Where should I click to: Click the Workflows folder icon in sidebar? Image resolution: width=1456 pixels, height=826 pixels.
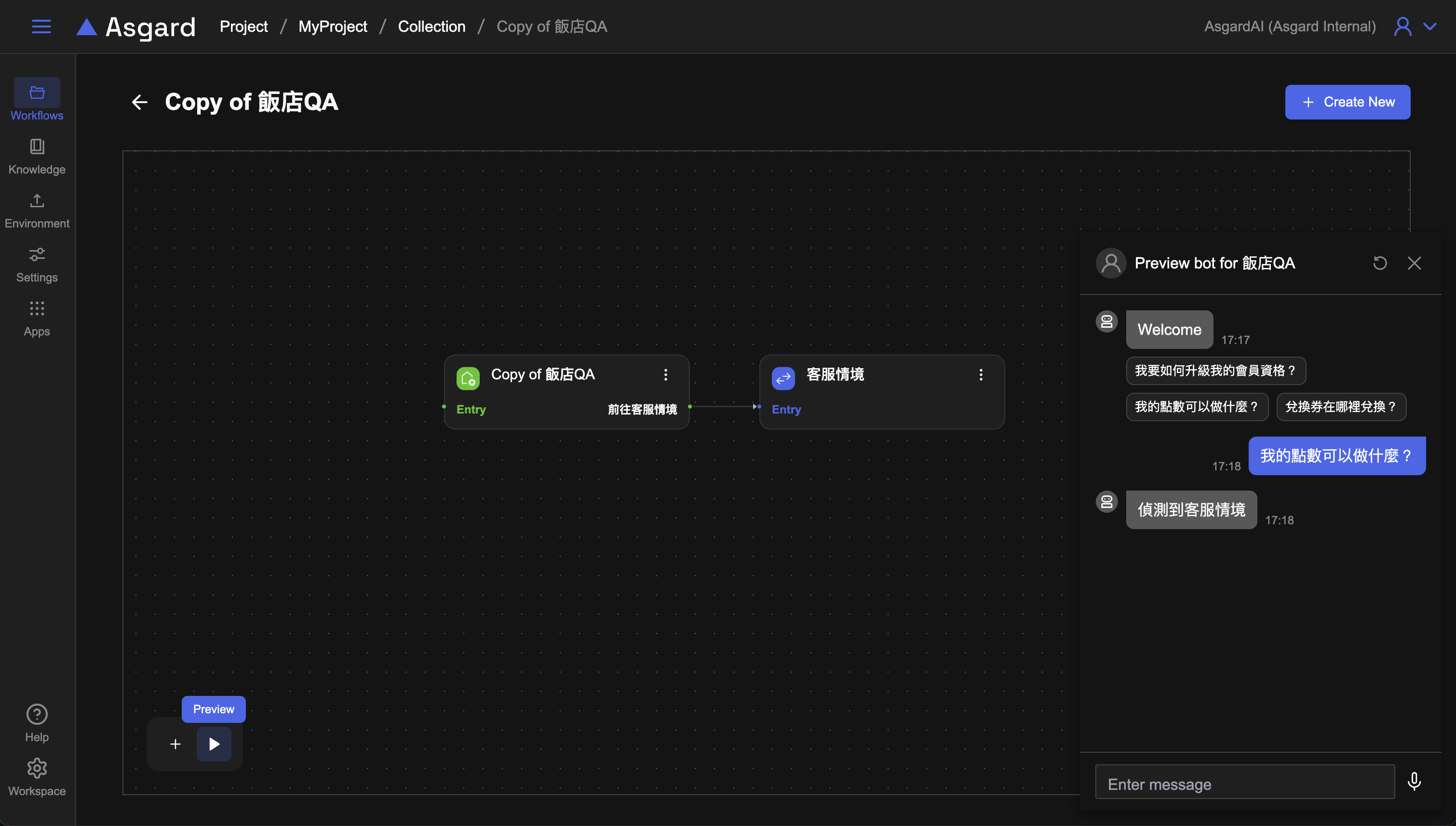[x=37, y=93]
